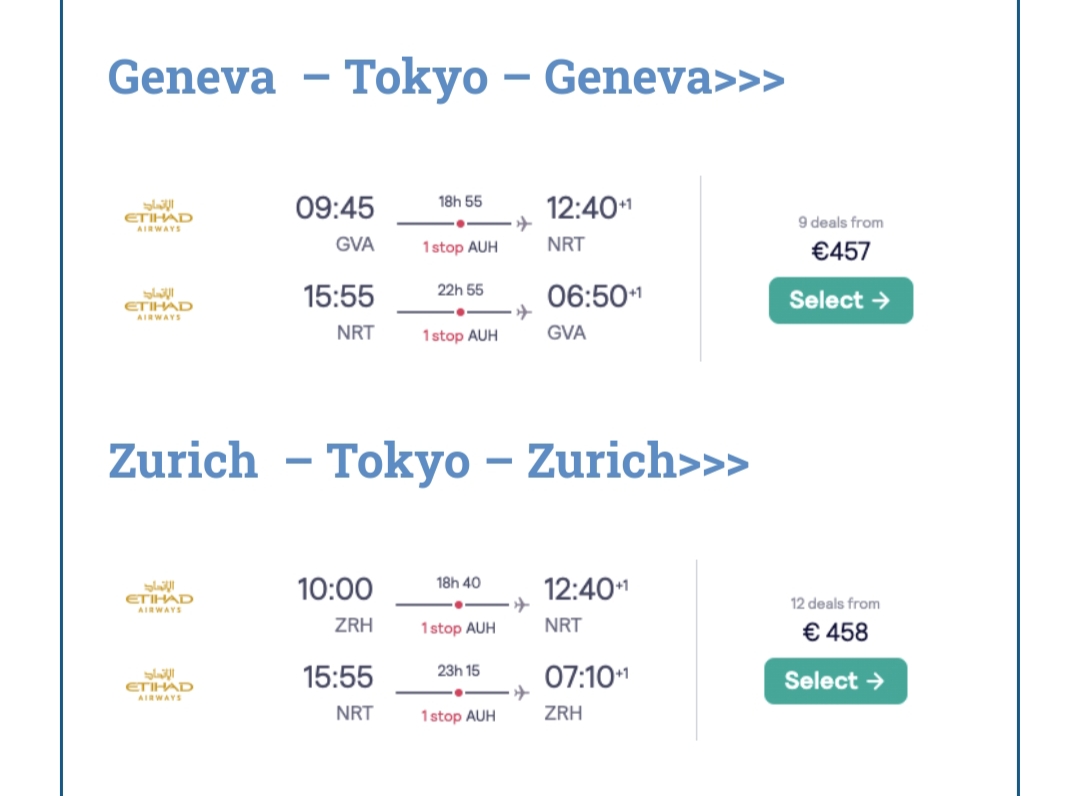Click Etihad logo on NRT to GVA return
Screen dimensions: 1077x796
pyautogui.click(x=158, y=304)
